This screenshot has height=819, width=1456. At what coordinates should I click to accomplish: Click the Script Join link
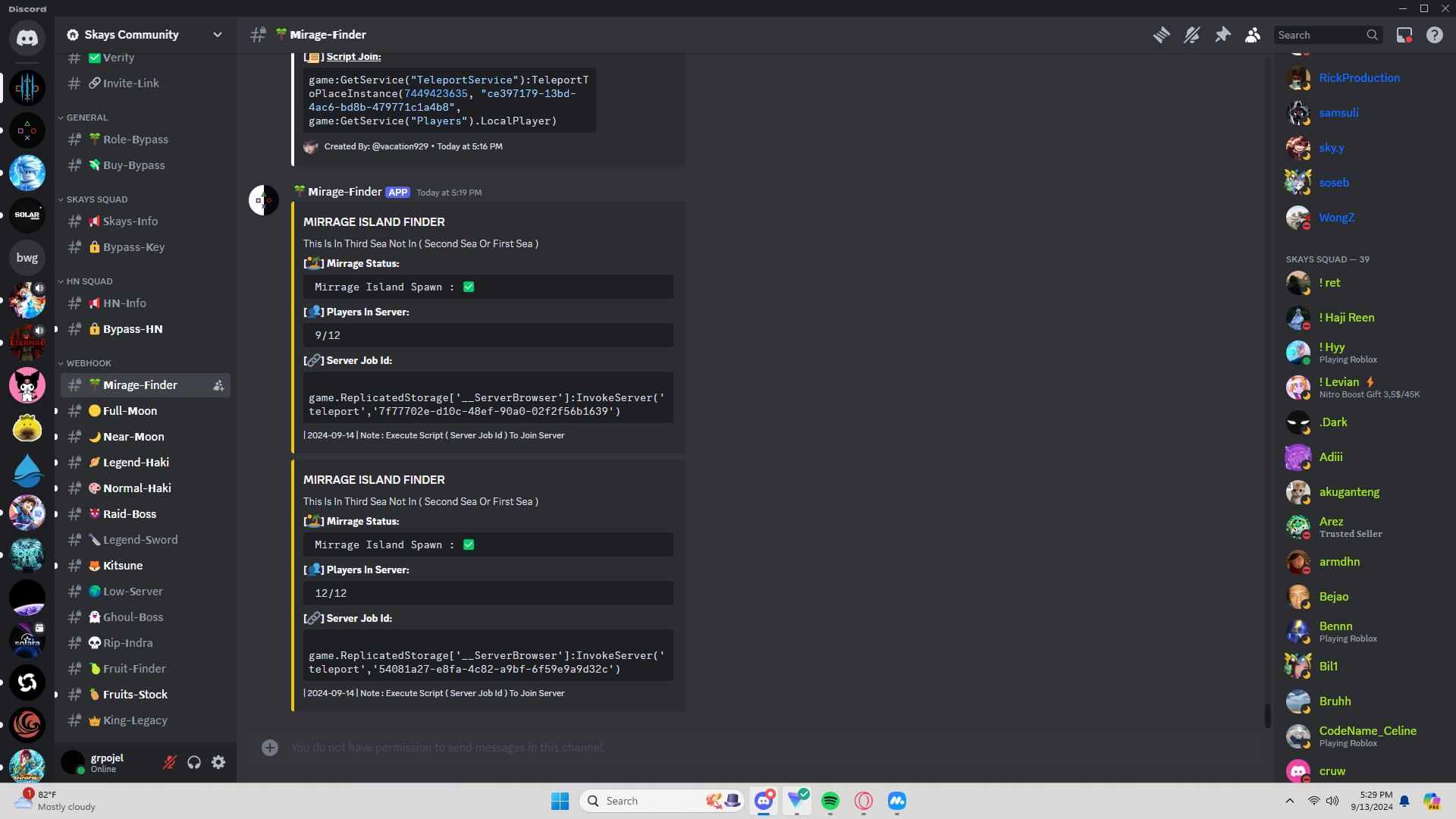(x=353, y=57)
